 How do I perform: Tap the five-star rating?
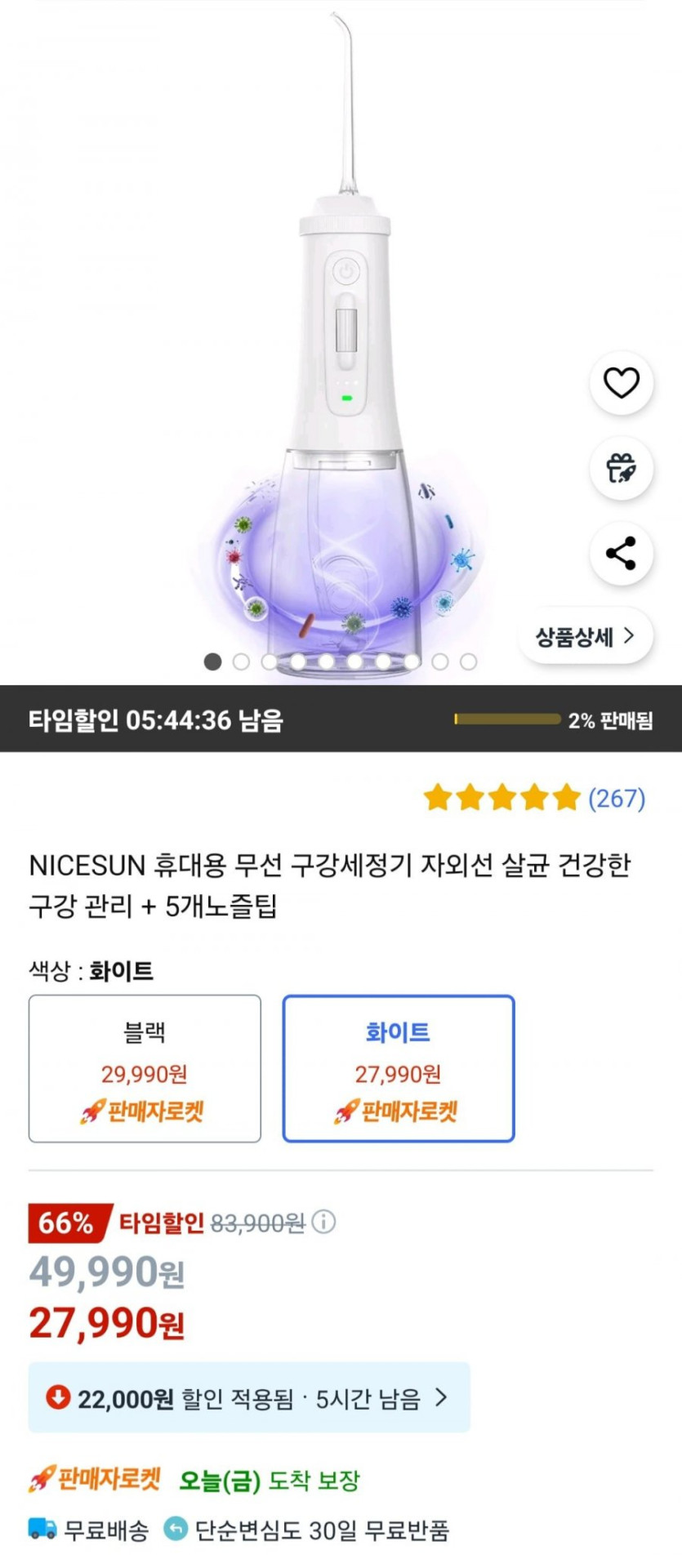pyautogui.click(x=501, y=798)
